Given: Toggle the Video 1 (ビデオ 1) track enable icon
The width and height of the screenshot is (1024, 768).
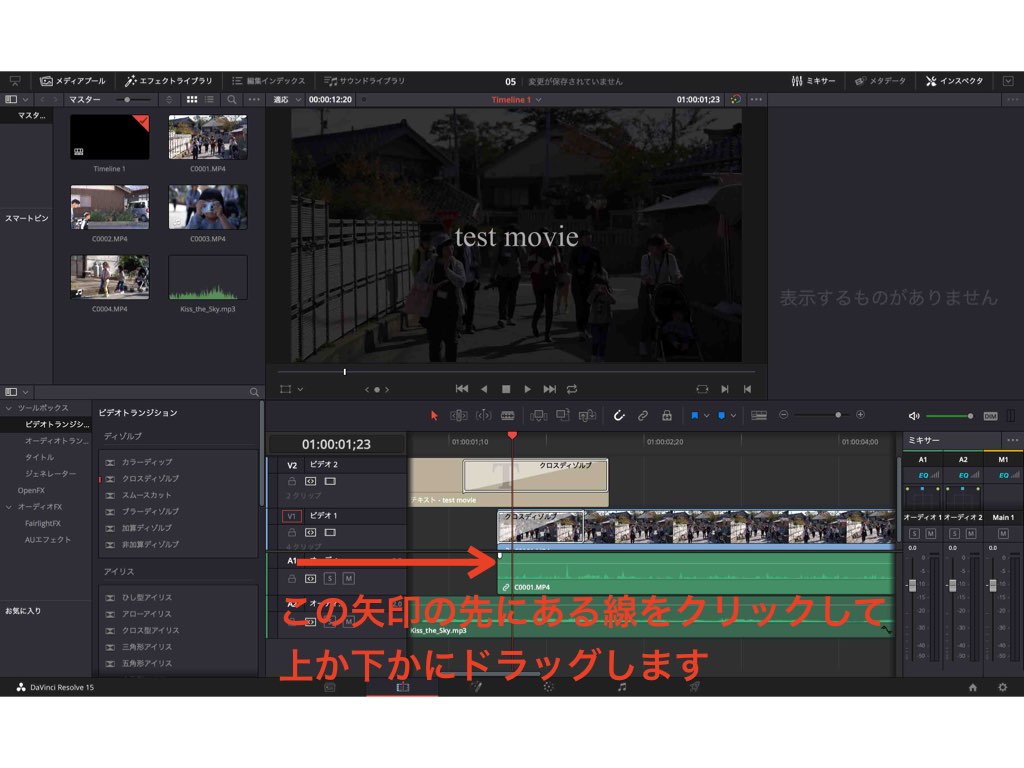Looking at the screenshot, I should click(x=330, y=532).
